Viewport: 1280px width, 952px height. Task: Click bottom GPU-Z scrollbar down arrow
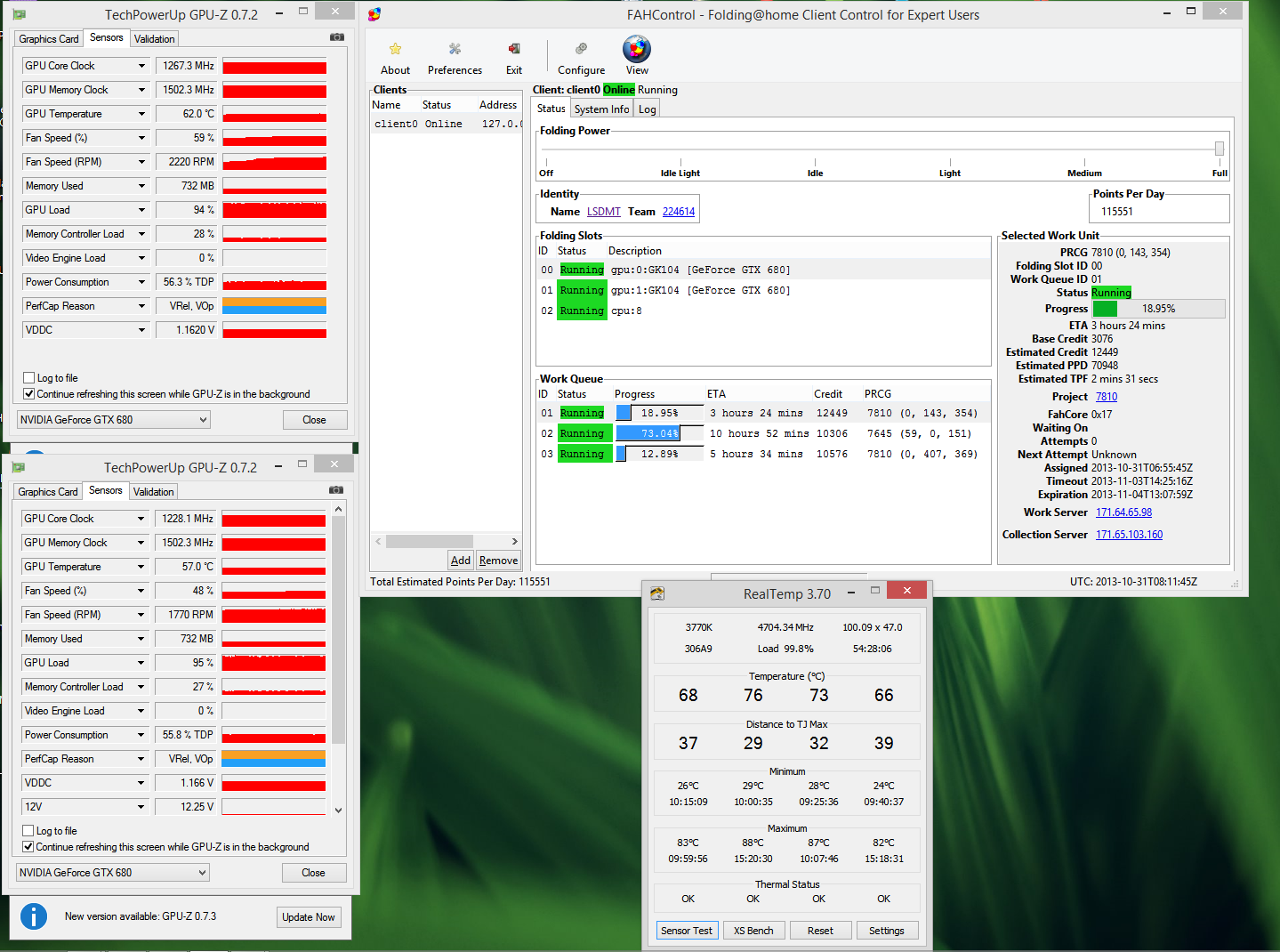(x=338, y=811)
